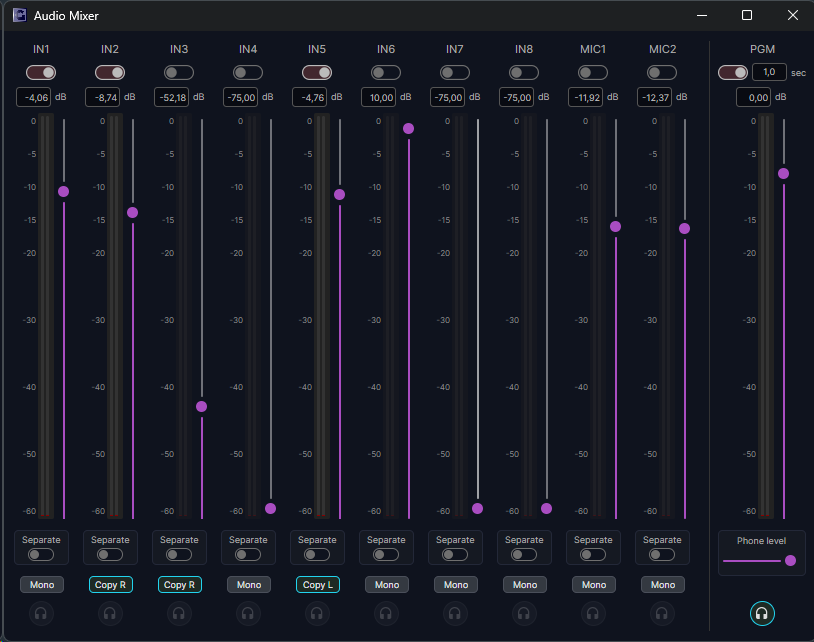This screenshot has width=814, height=642.
Task: Turn on the IN8 channel switch
Action: (524, 73)
